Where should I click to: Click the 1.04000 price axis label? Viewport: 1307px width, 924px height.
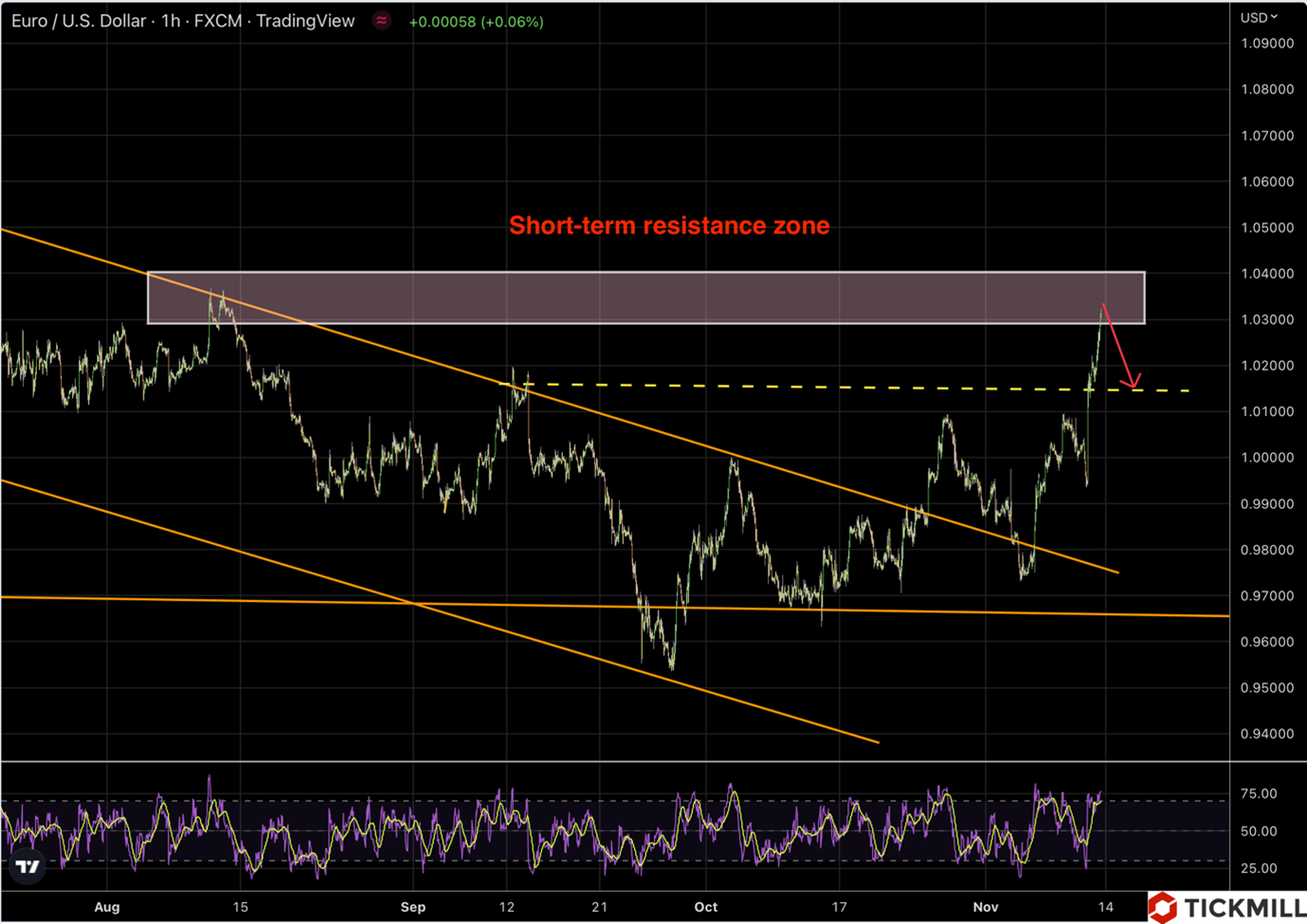1267,274
